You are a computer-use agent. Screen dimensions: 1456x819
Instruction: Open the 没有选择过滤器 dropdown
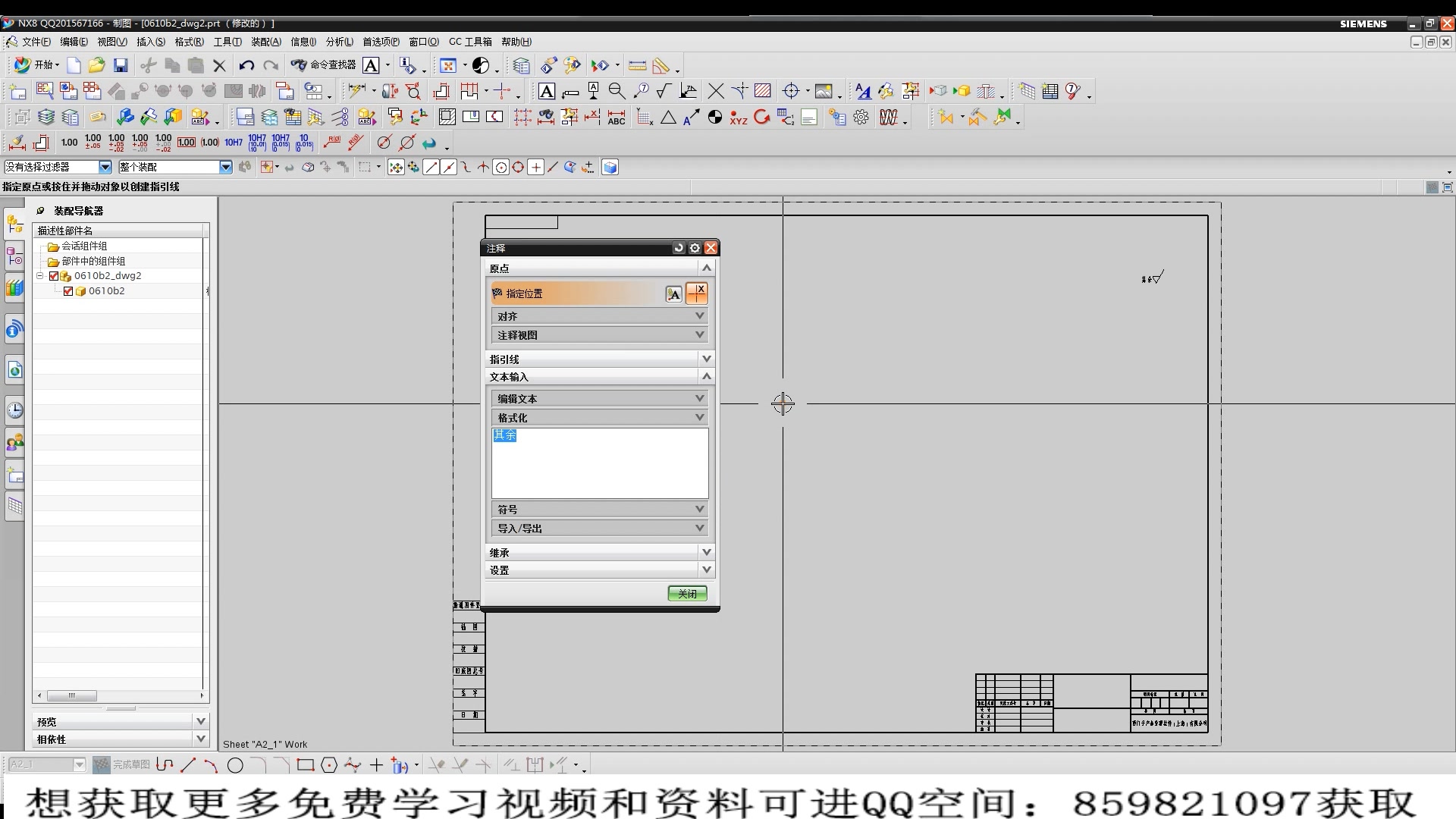click(105, 167)
